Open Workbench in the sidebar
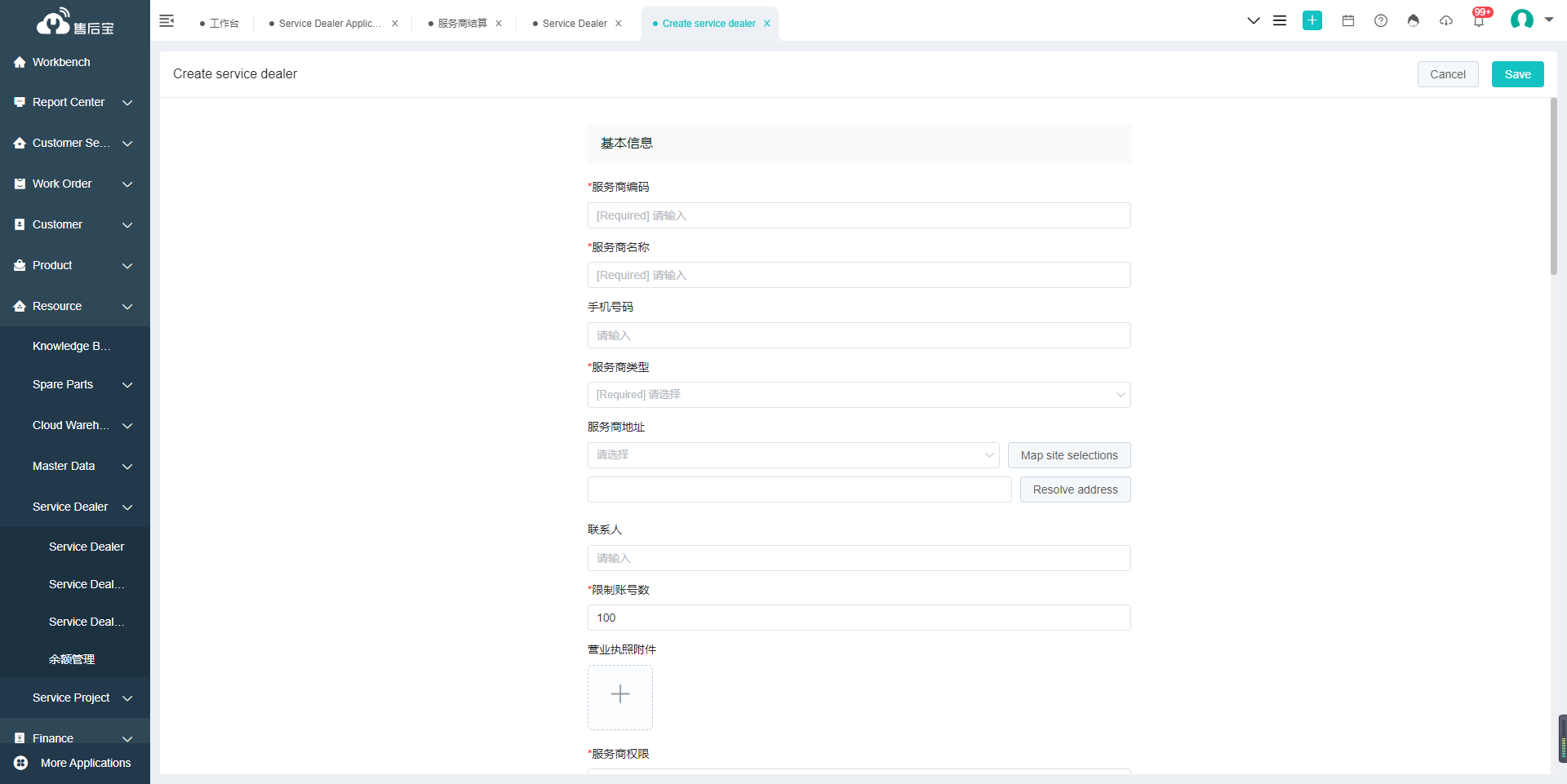Screen dimensions: 1567x784 click(x=61, y=62)
